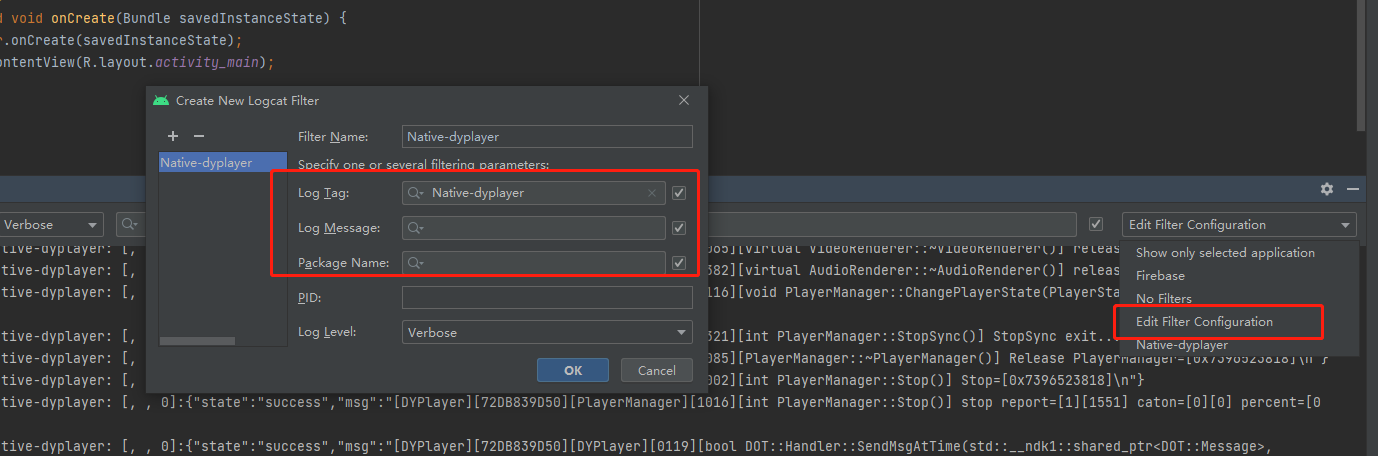
Task: Open the Log Level Verbose dropdown in dialog
Action: [547, 332]
